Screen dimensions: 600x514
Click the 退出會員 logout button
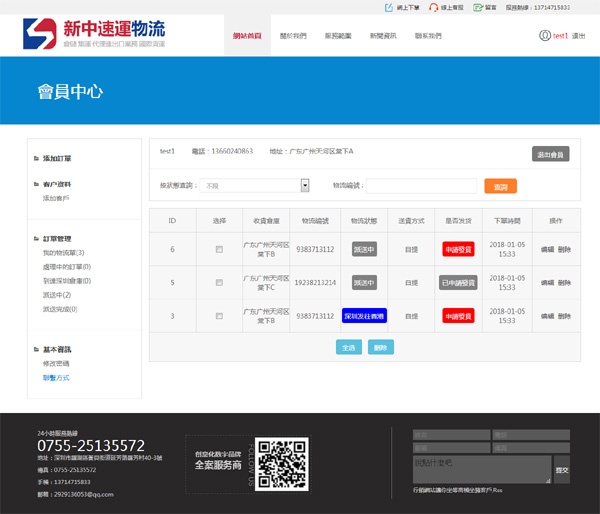coord(550,154)
